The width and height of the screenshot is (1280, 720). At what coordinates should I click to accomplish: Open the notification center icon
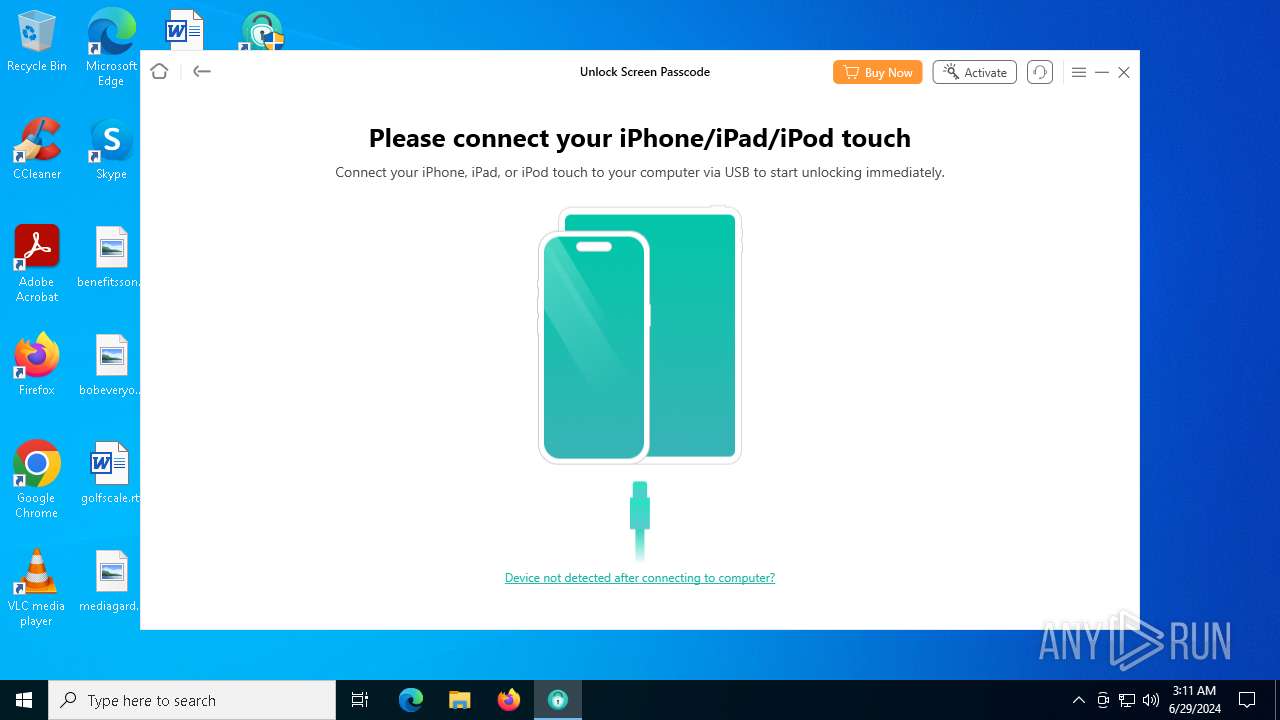[x=1247, y=700]
